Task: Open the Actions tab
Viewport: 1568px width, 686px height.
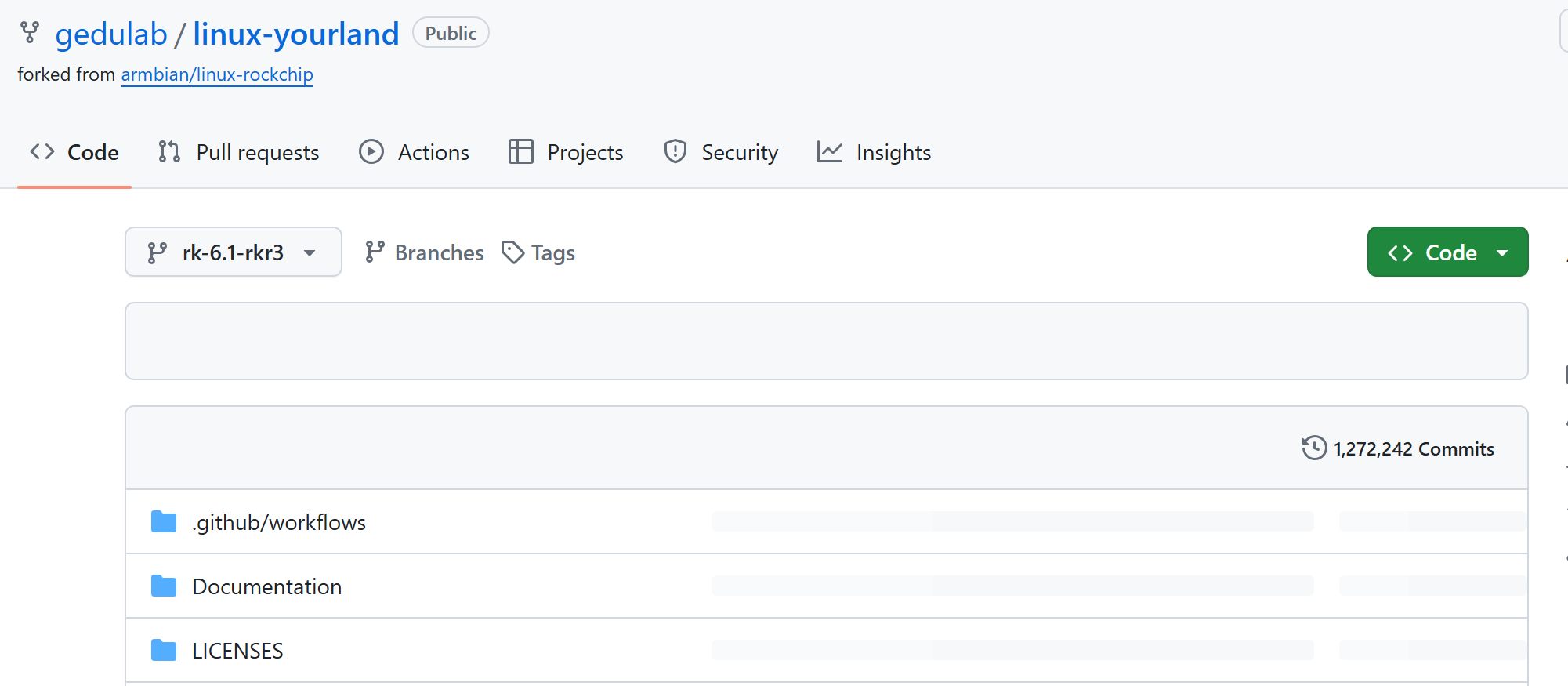Action: click(x=414, y=152)
